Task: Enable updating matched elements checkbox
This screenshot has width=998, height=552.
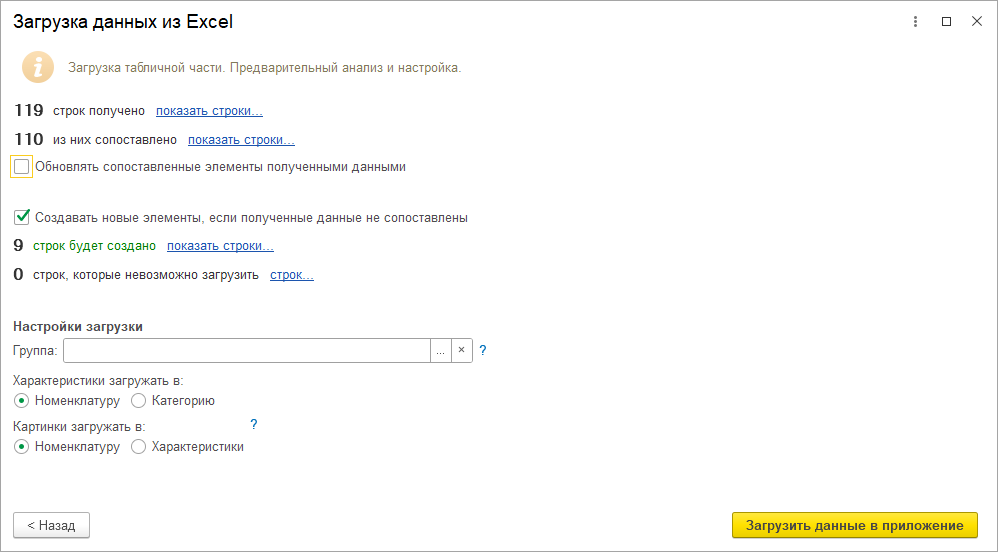Action: tap(22, 167)
